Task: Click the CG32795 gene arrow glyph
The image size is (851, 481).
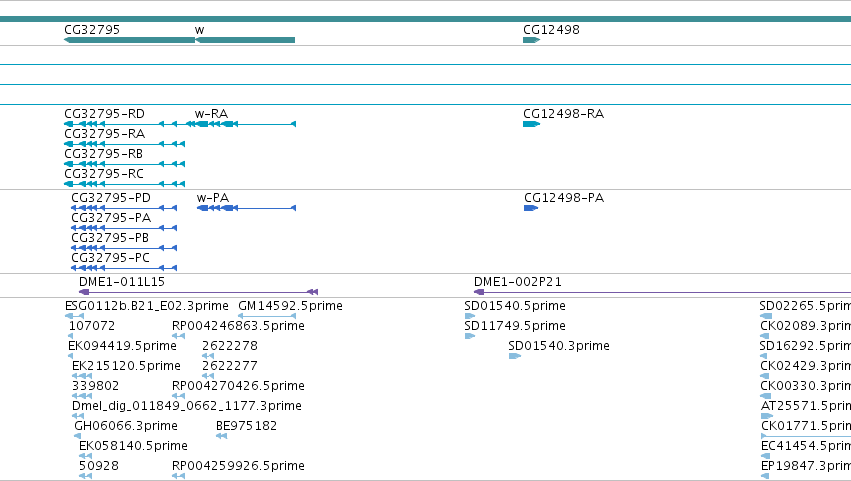Action: 129,40
